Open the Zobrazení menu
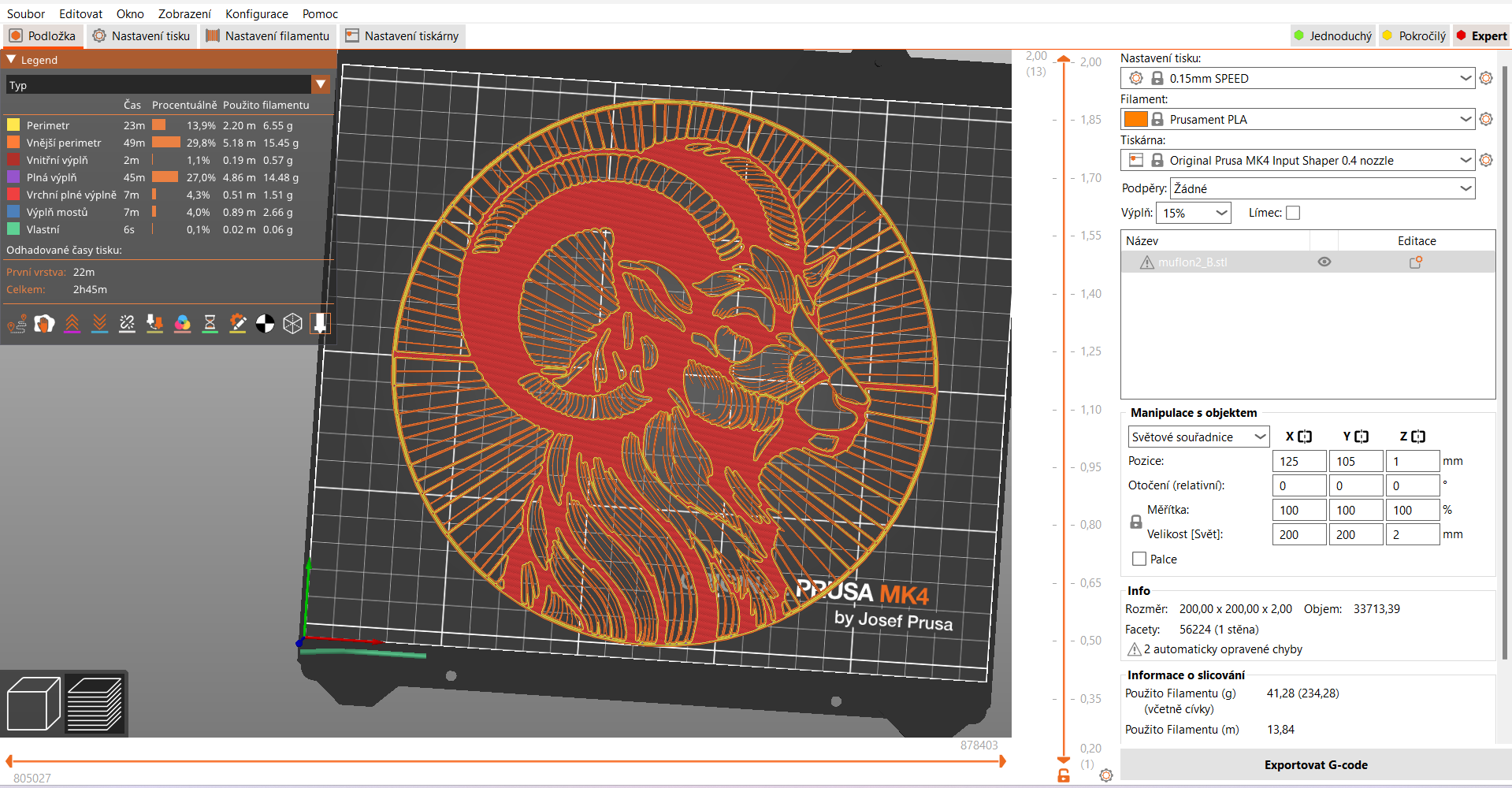1512x788 pixels. tap(184, 13)
